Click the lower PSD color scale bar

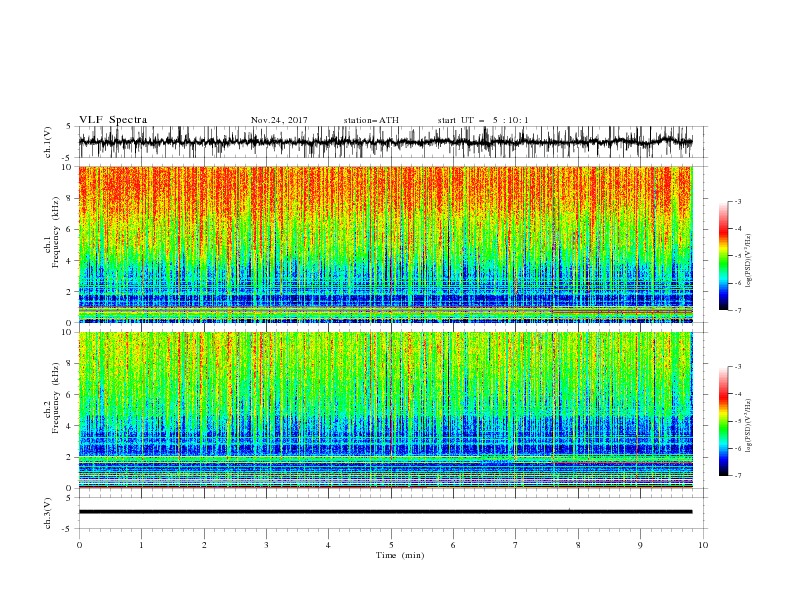tap(723, 421)
